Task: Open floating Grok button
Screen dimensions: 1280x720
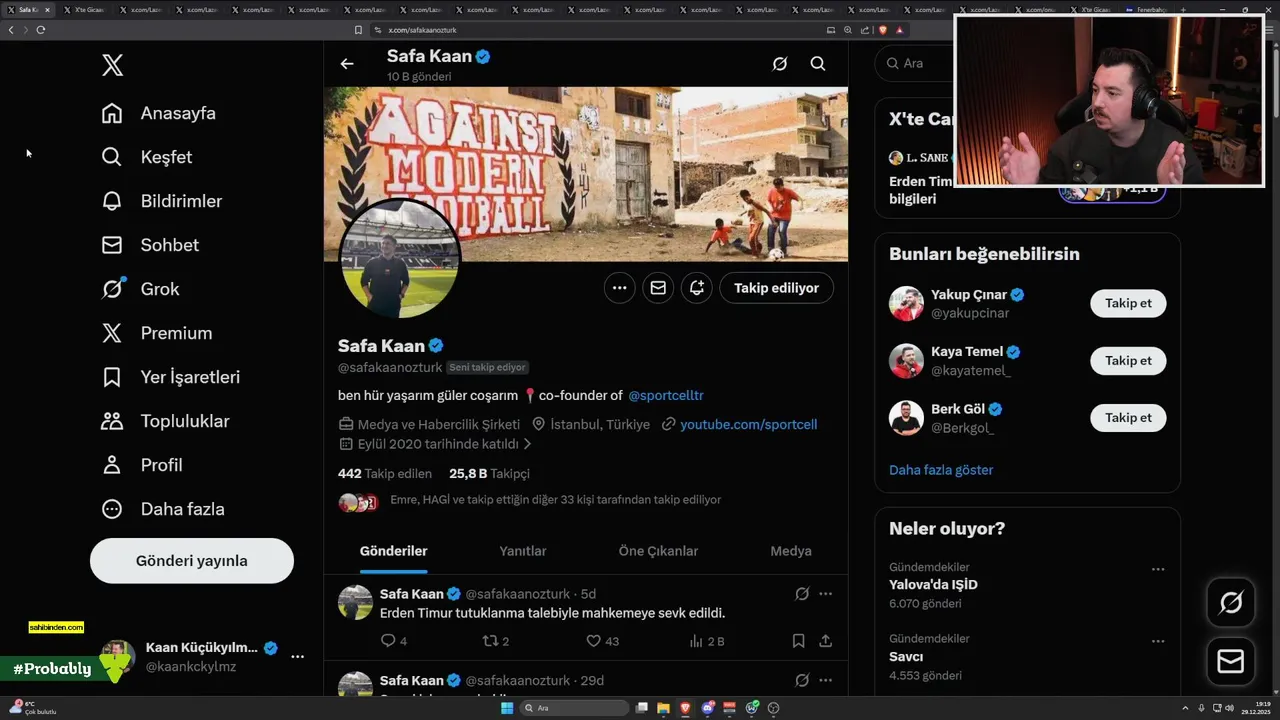Action: (x=1231, y=602)
